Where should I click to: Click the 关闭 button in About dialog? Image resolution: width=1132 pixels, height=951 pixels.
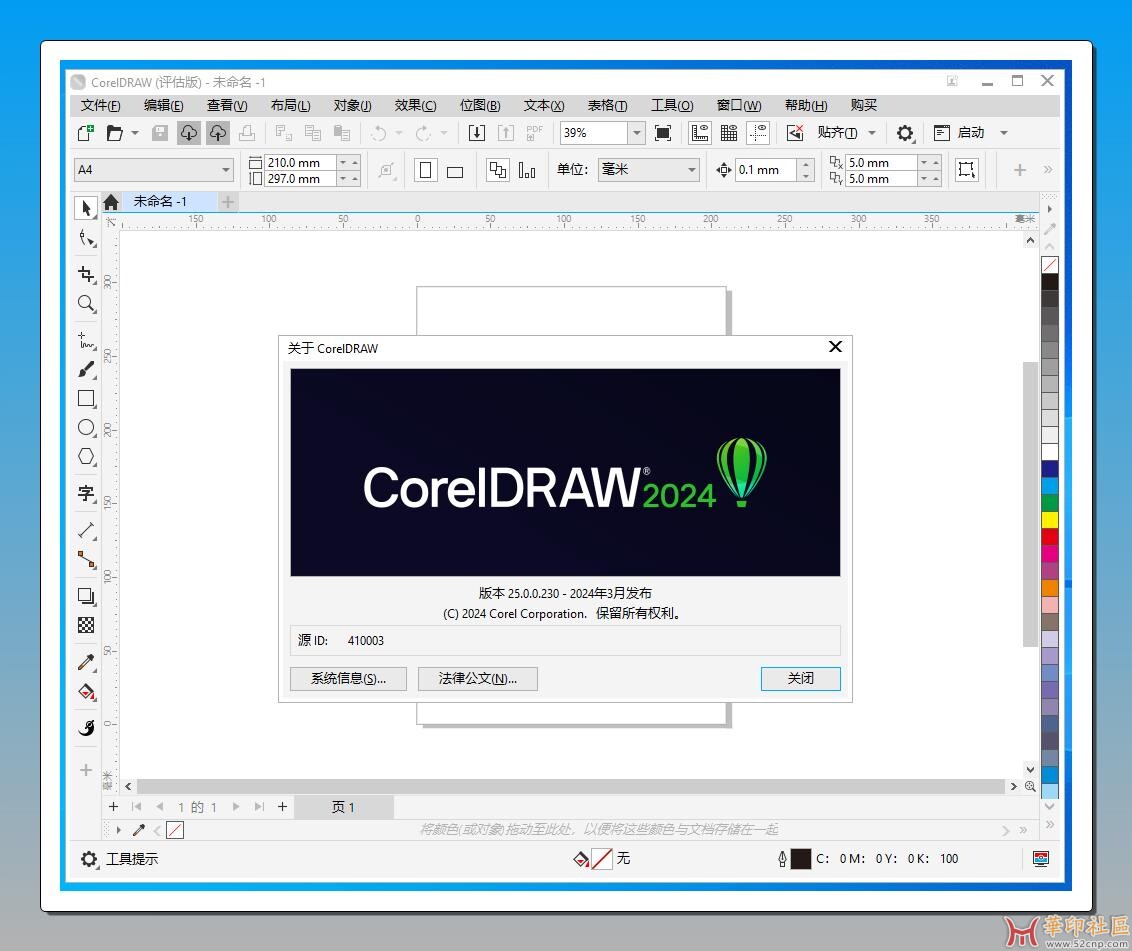point(801,679)
